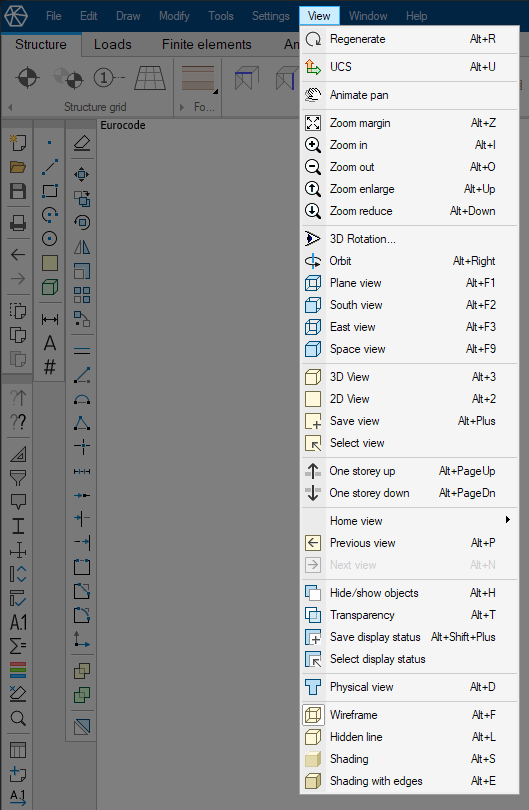Select the Print icon in left toolbar
Screen dimensions: 529x810
click(18, 223)
